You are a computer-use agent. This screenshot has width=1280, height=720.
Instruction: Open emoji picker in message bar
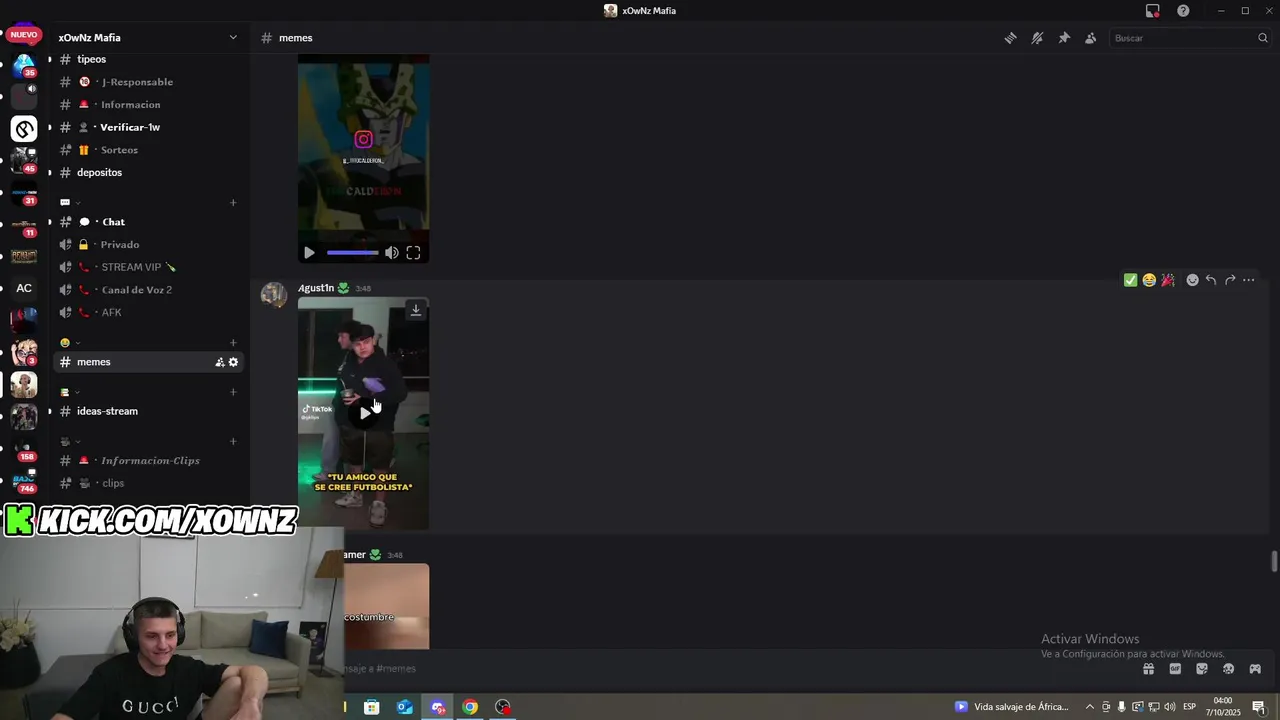[1228, 669]
